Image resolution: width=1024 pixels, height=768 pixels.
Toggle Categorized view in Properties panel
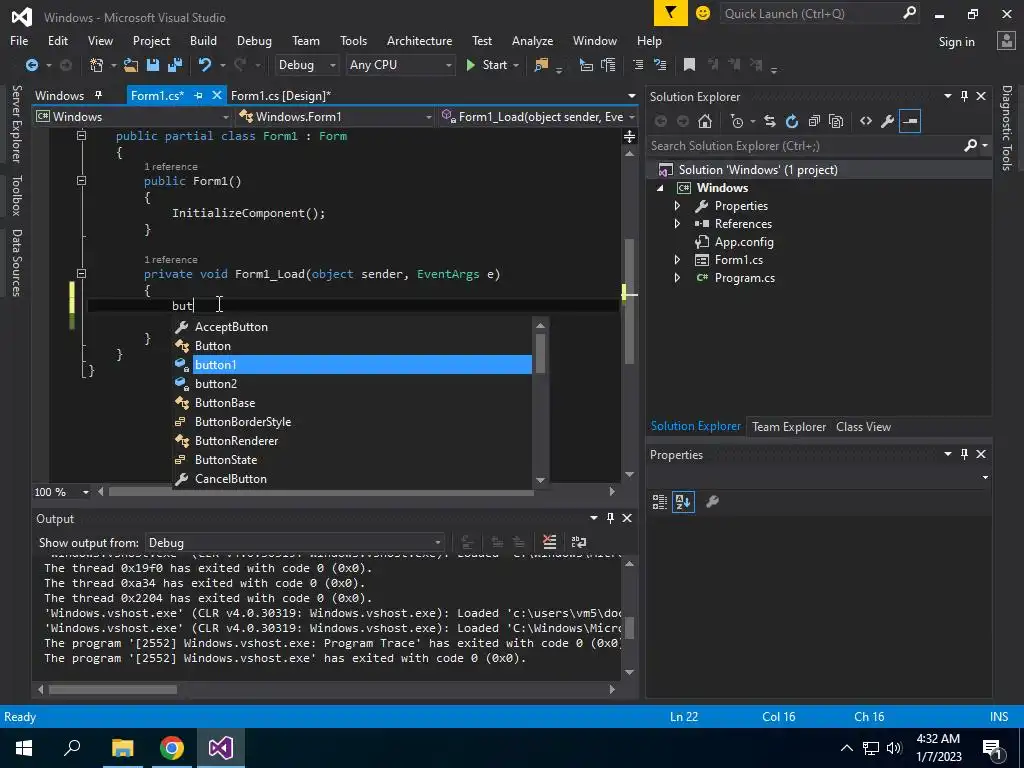(x=660, y=502)
